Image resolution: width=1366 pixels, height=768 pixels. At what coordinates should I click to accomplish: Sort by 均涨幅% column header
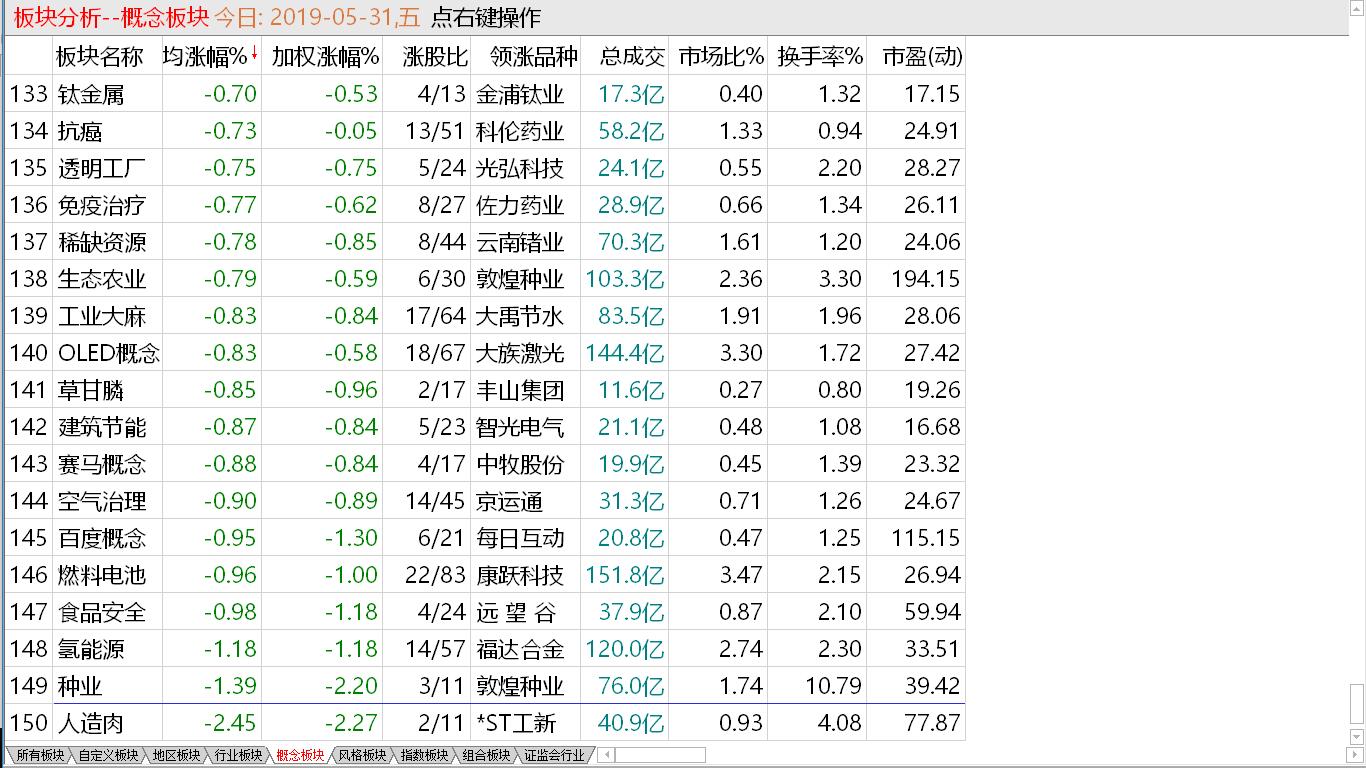point(205,57)
